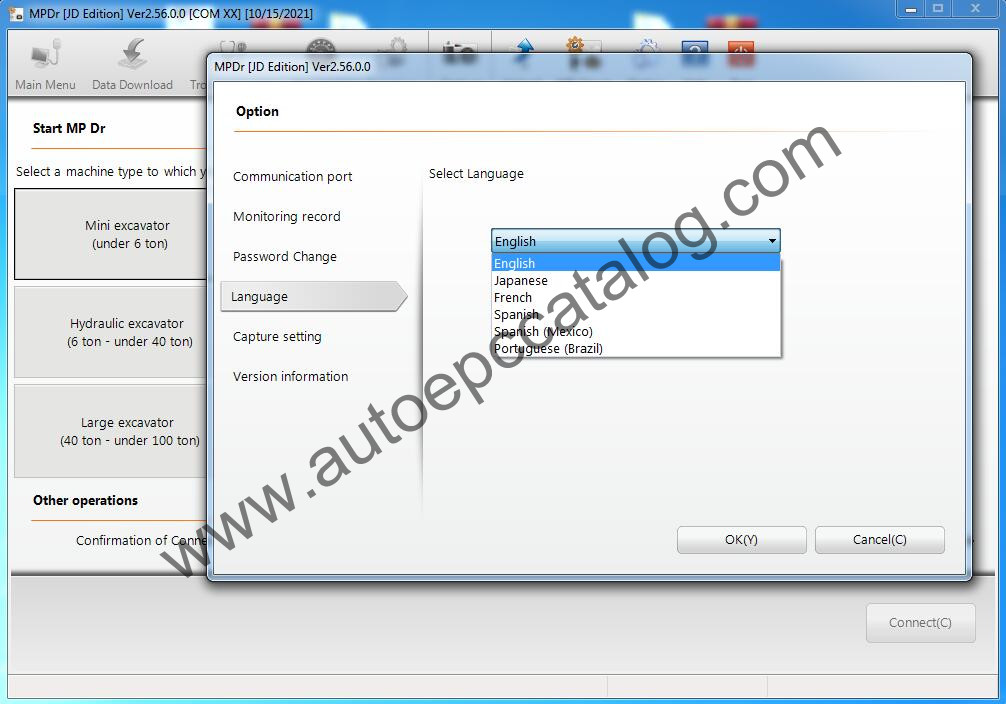This screenshot has height=704, width=1006.
Task: Close the MPDr main window
Action: point(975,9)
